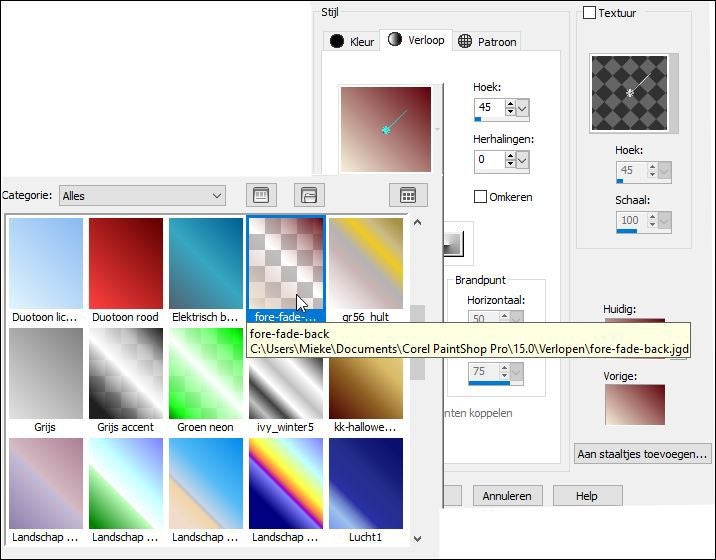Open the Categorie dropdown showing Alles
This screenshot has width=716, height=560.
pos(142,196)
